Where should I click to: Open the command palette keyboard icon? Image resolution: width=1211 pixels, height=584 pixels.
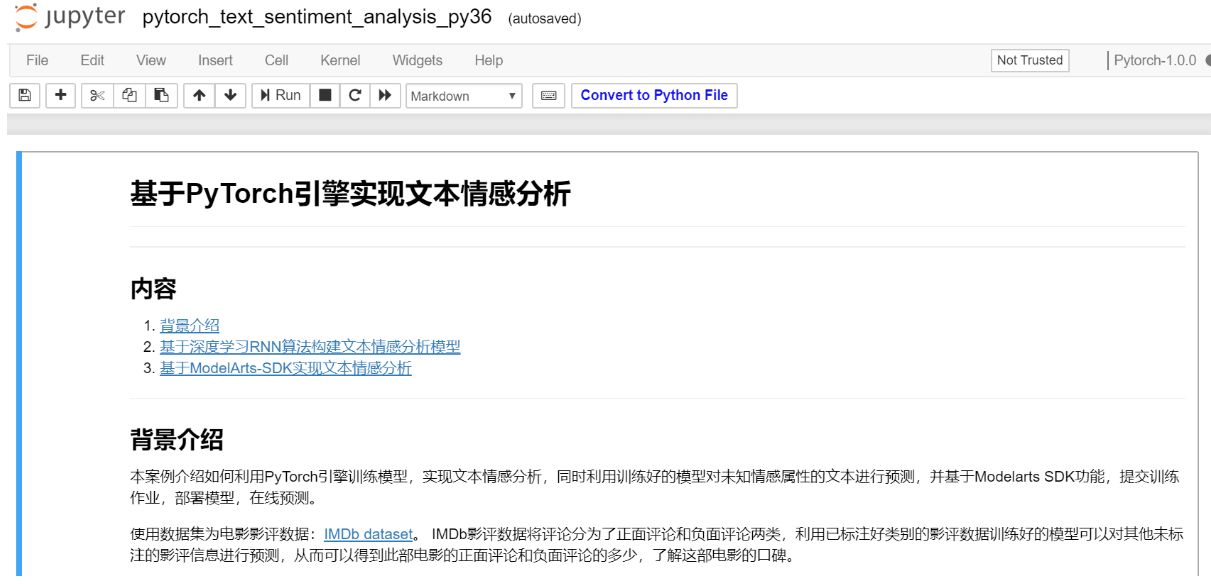pyautogui.click(x=547, y=96)
